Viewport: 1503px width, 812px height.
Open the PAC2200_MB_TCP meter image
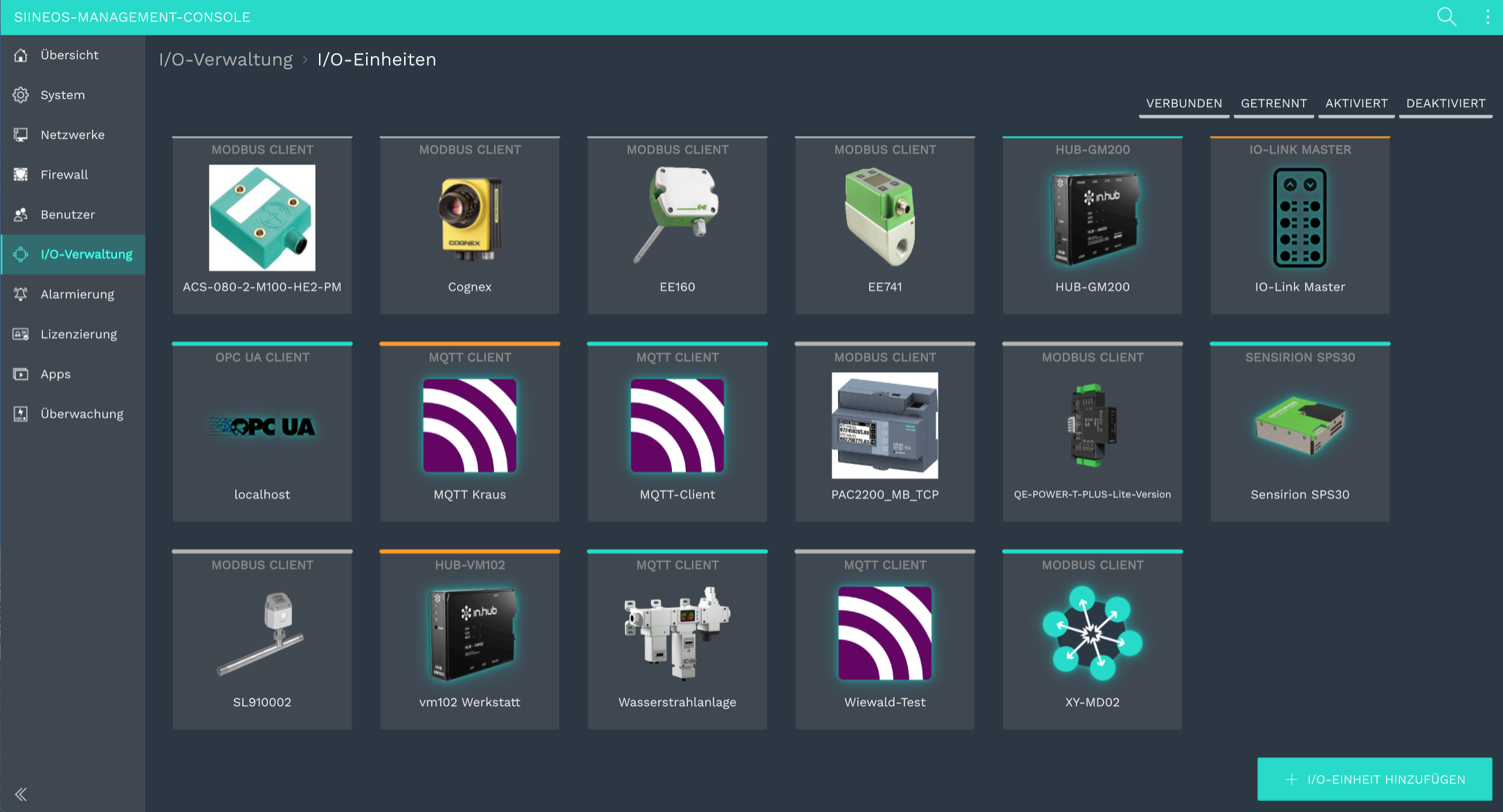point(885,425)
